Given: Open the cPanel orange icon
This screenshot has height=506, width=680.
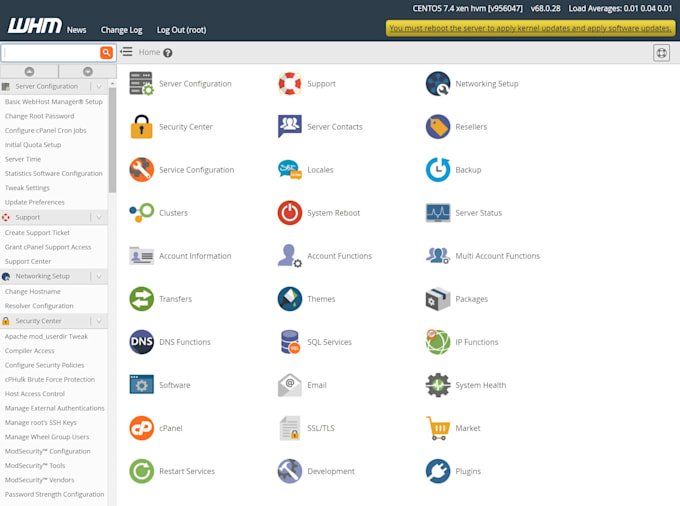Looking at the screenshot, I should coord(141,428).
